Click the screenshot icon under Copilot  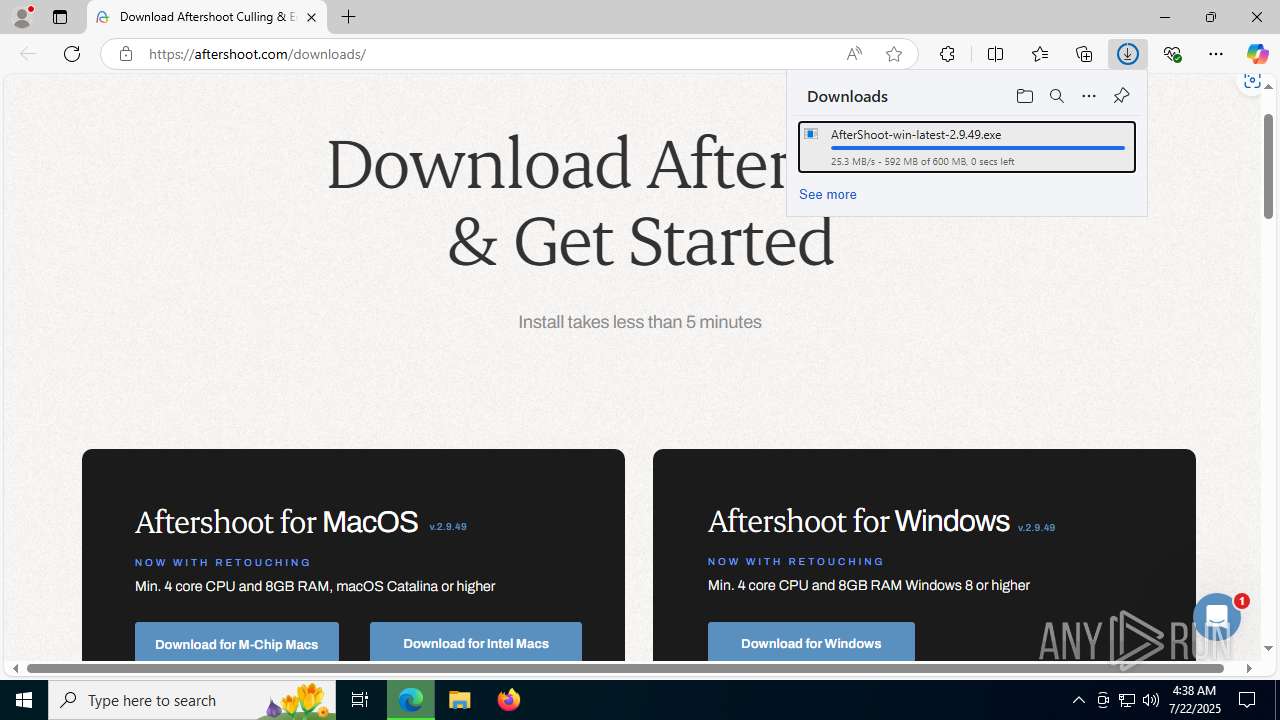pos(1252,82)
